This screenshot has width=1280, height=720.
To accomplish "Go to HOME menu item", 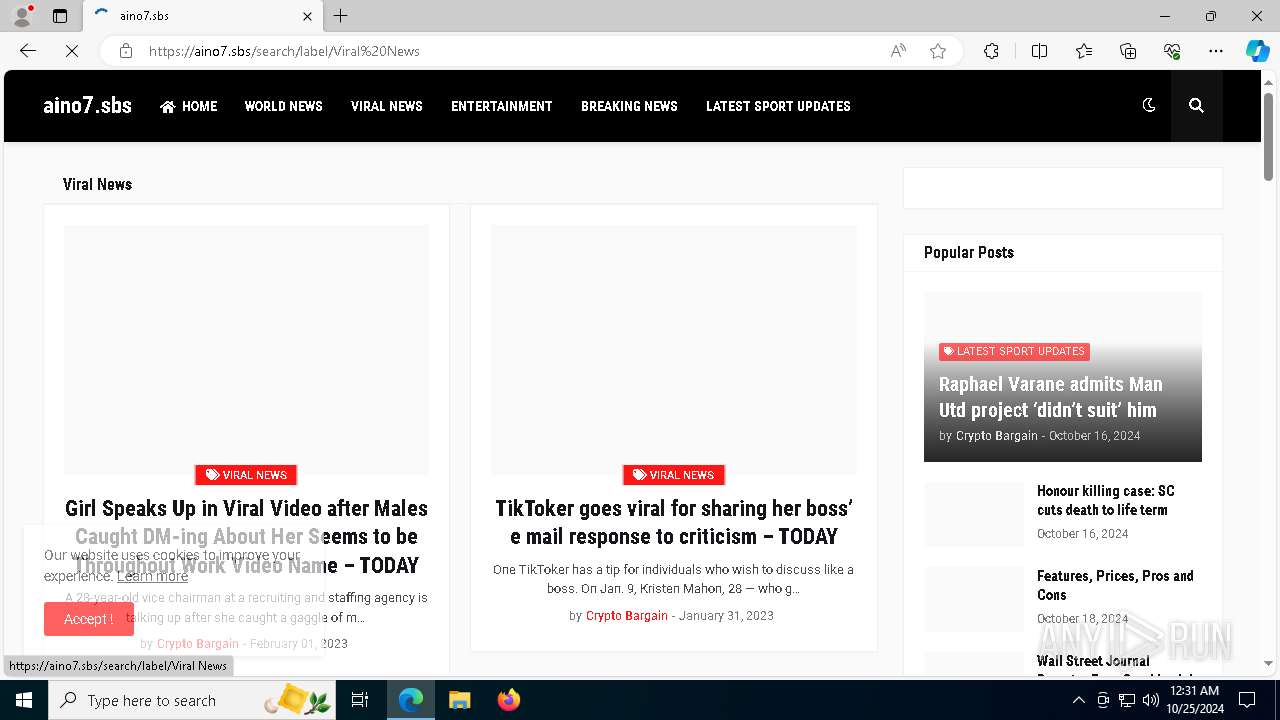I will (x=188, y=106).
